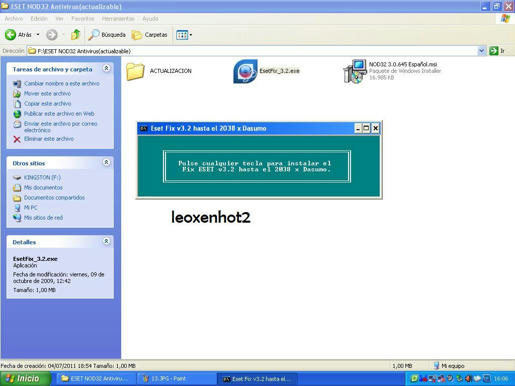This screenshot has height=386, width=515.
Task: Click the move file icon
Action: (x=17, y=94)
